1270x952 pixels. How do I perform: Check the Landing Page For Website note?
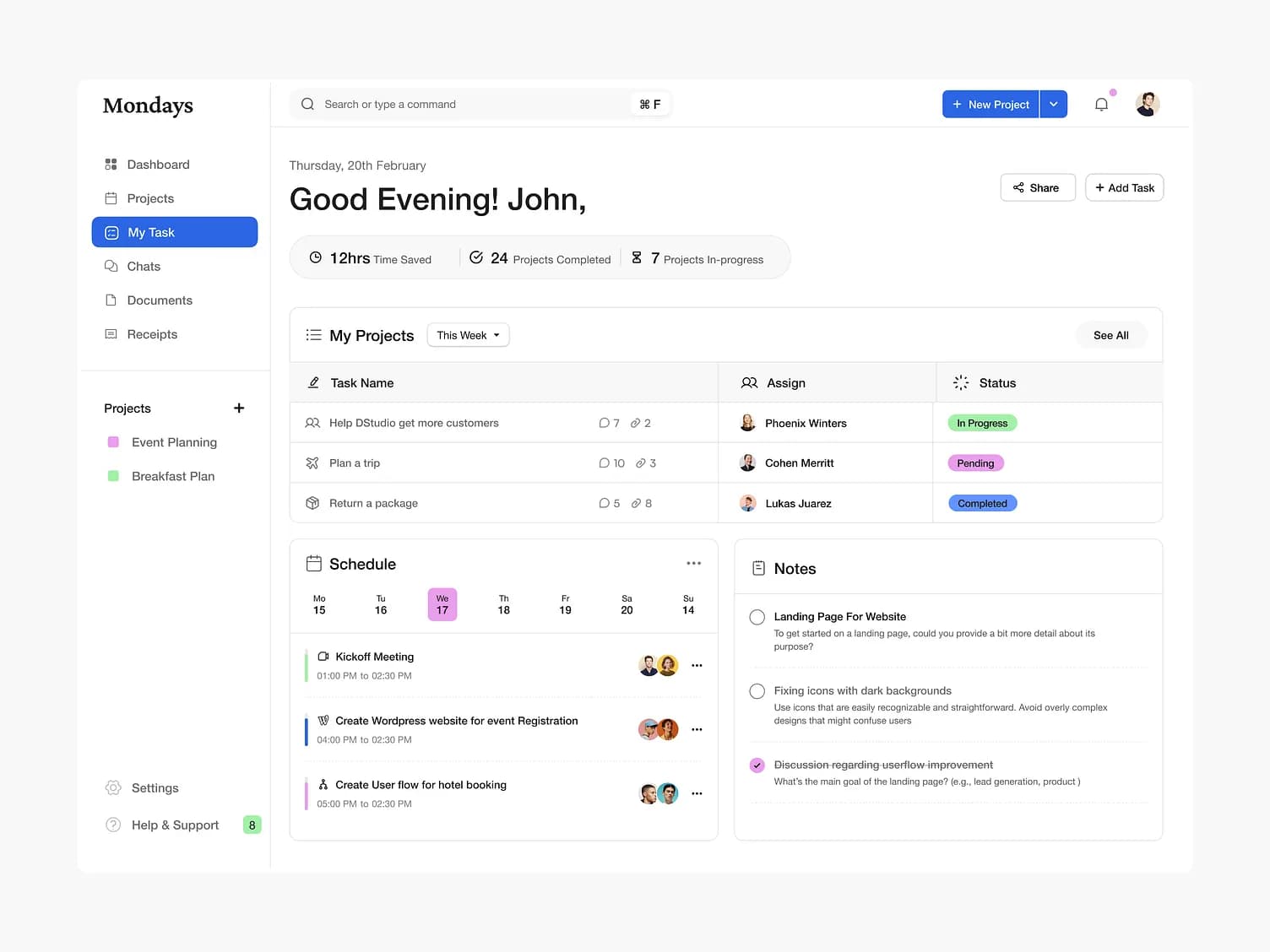757,617
